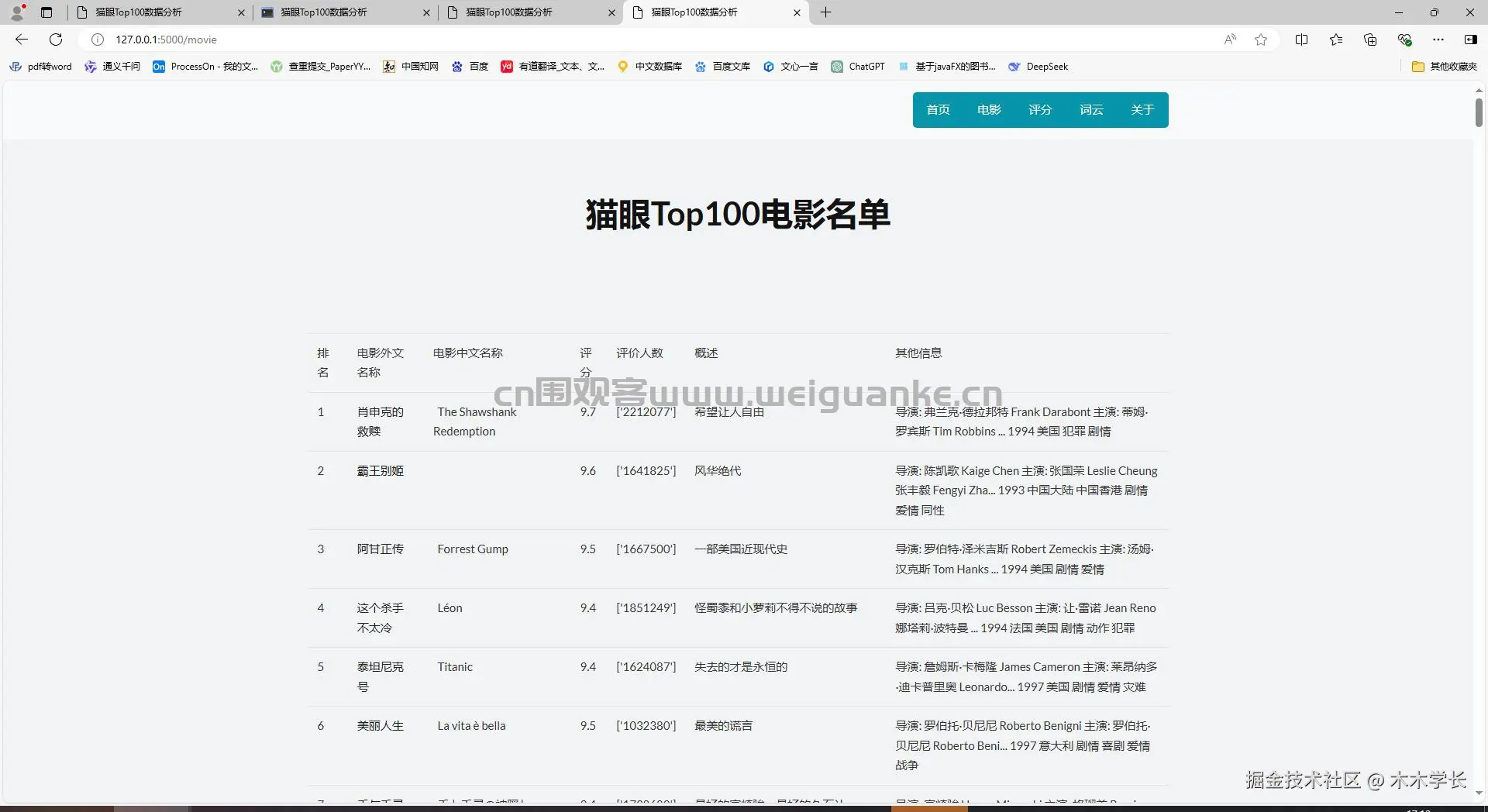Close the currently active browser tab
This screenshot has width=1488, height=812.
797,12
